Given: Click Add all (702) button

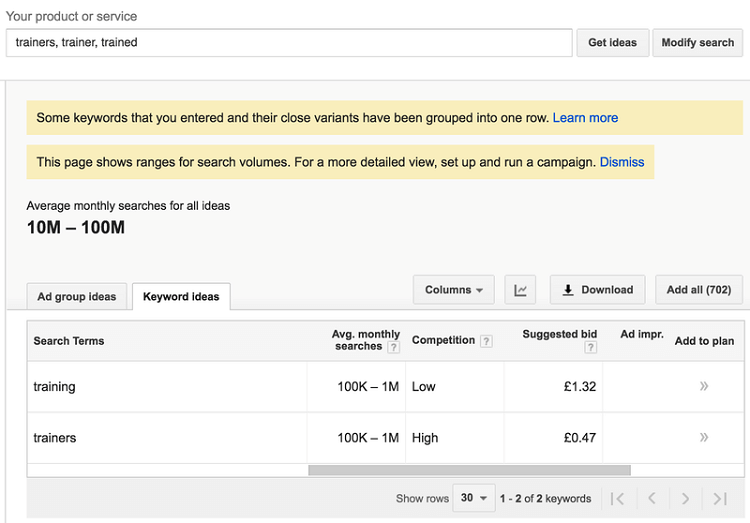Looking at the screenshot, I should tap(699, 290).
